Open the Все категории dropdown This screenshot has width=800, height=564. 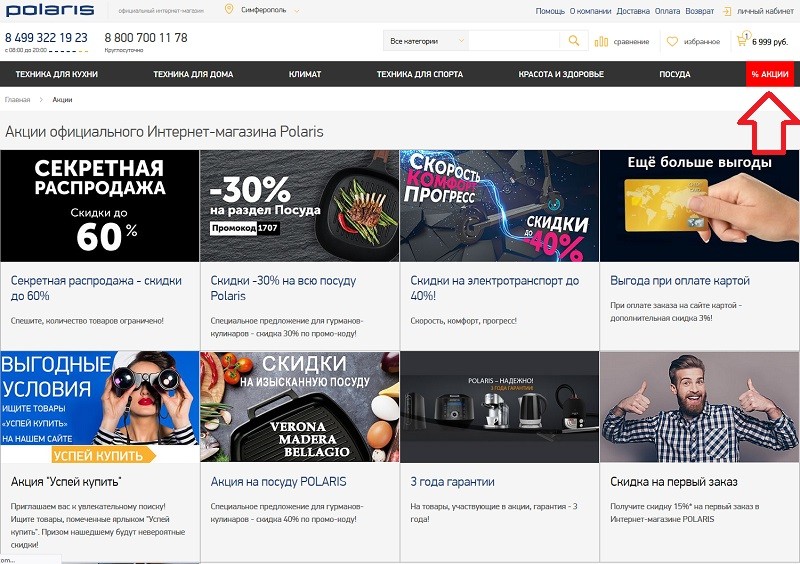(426, 41)
